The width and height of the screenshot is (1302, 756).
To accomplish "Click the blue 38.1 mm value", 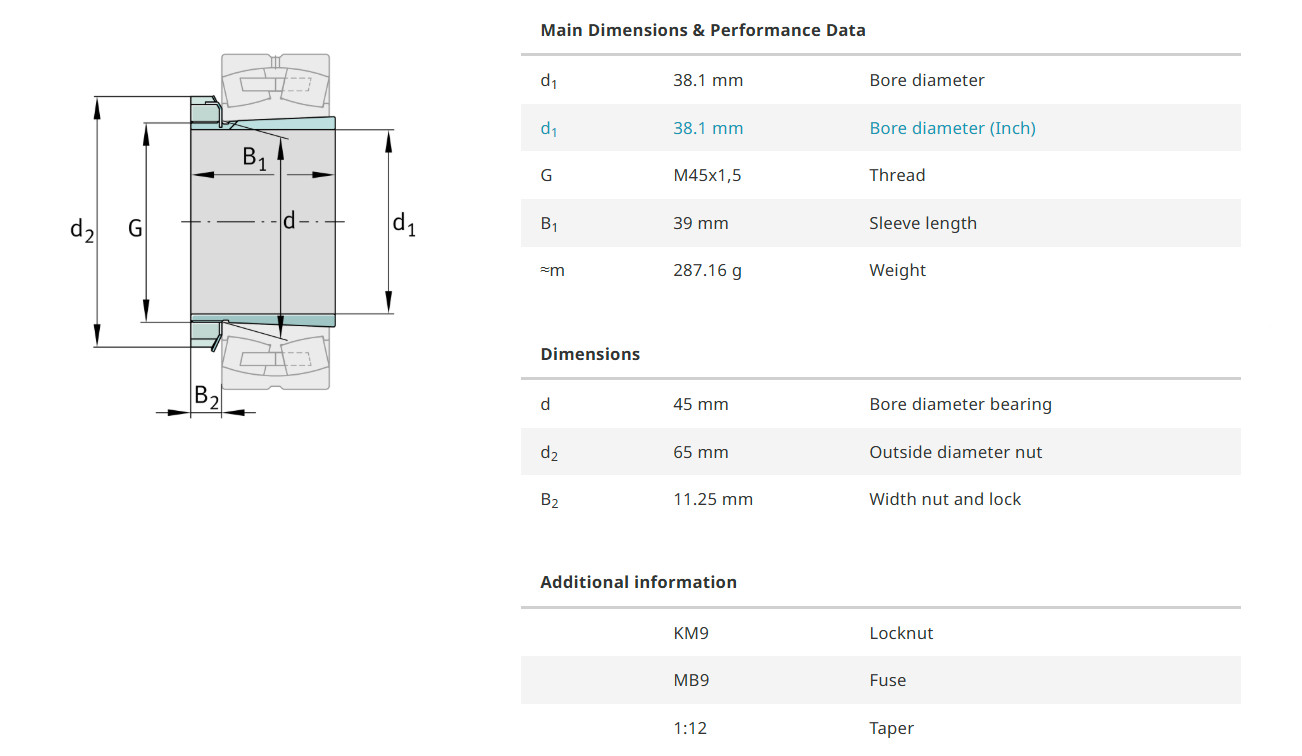I will pos(708,128).
